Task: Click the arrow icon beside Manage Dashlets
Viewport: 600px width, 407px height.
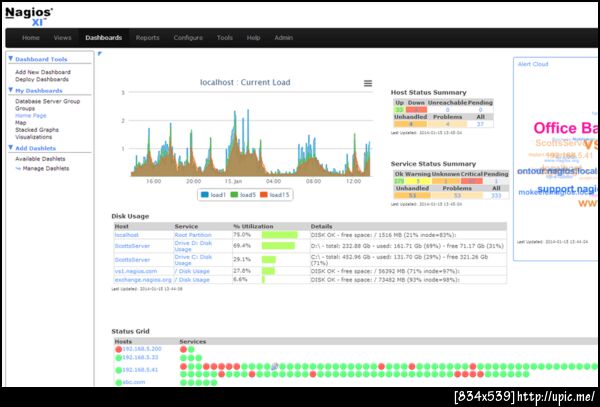Action: click(x=18, y=168)
